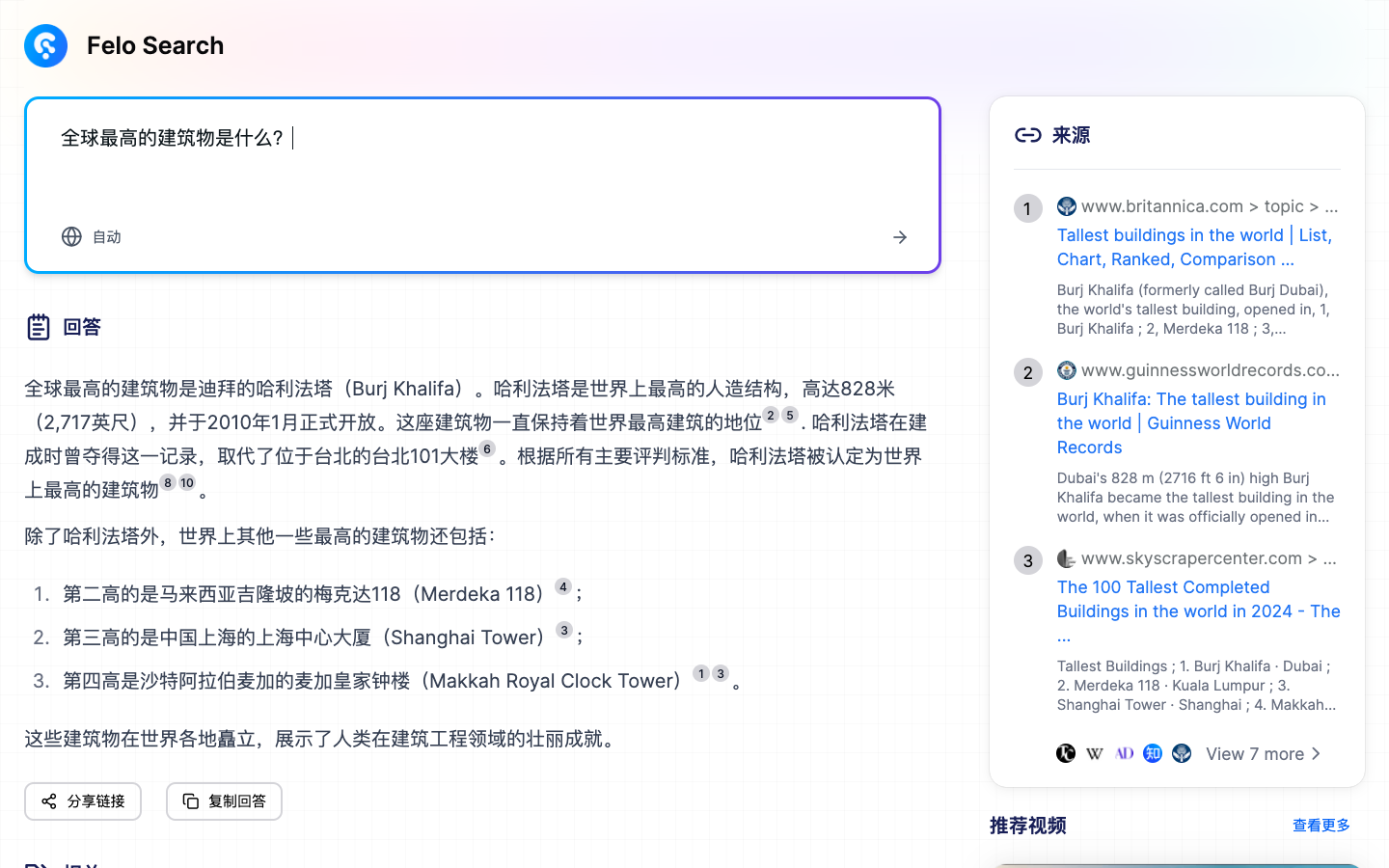Click the share icon on 分享链接 button

pyautogui.click(x=48, y=800)
